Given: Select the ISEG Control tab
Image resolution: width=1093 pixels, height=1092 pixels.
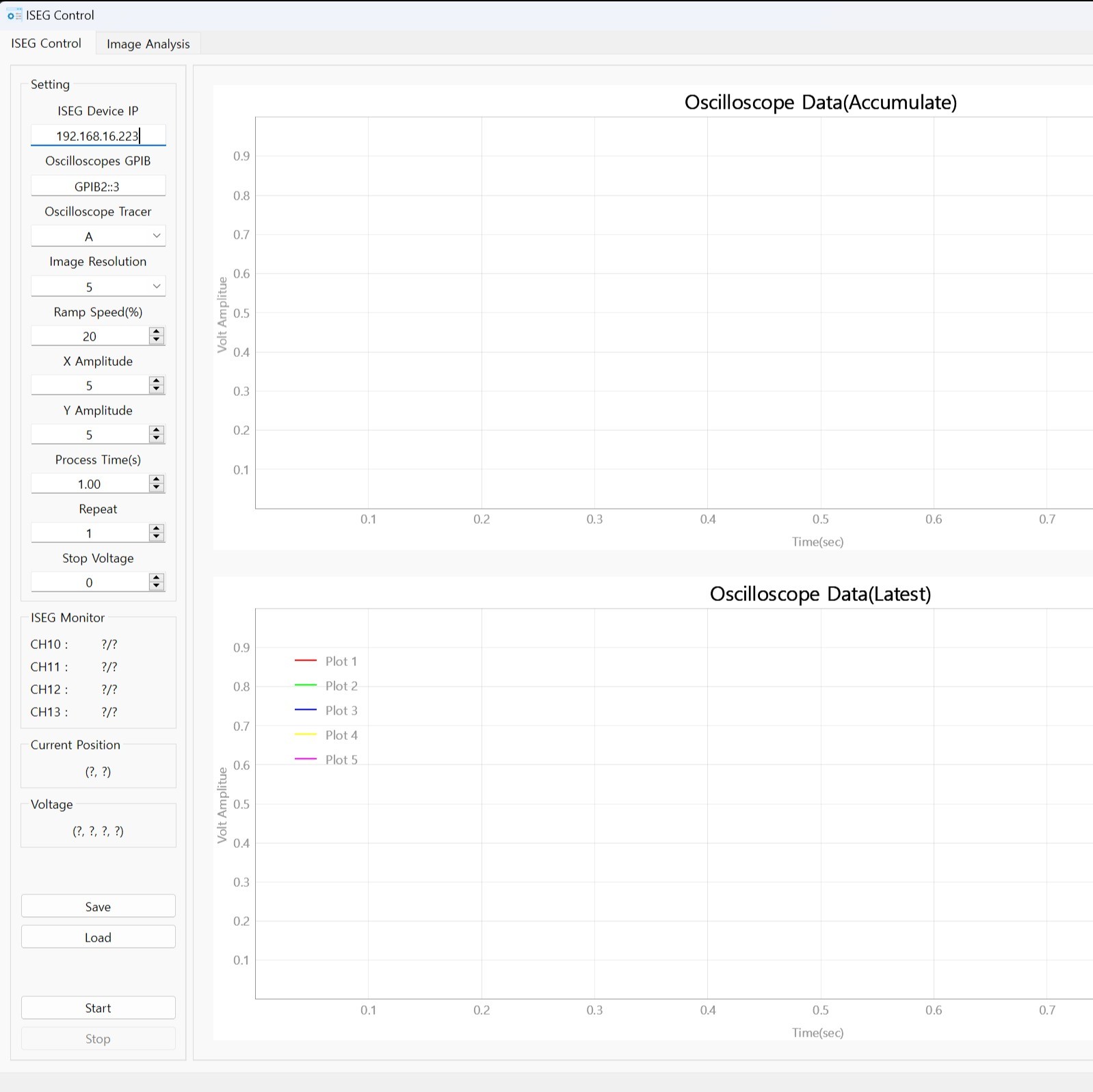Looking at the screenshot, I should 47,44.
